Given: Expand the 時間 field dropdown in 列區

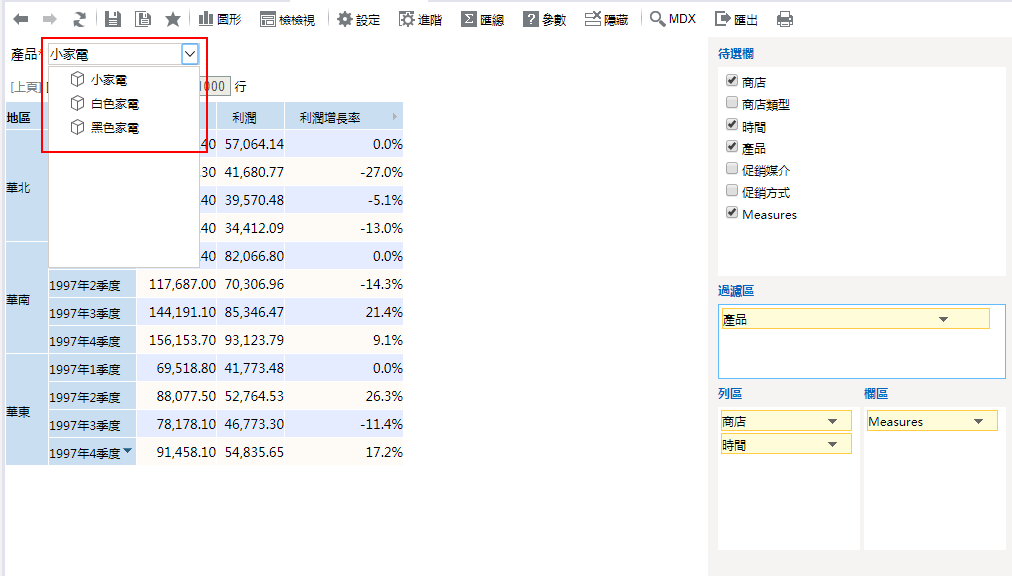Looking at the screenshot, I should point(832,444).
